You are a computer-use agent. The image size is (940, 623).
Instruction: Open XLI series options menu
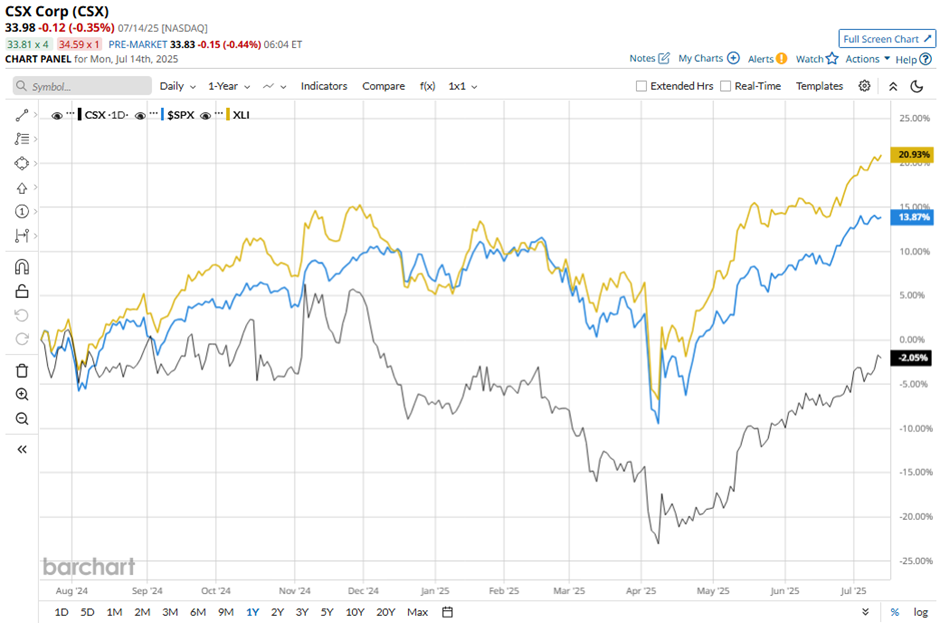point(219,112)
